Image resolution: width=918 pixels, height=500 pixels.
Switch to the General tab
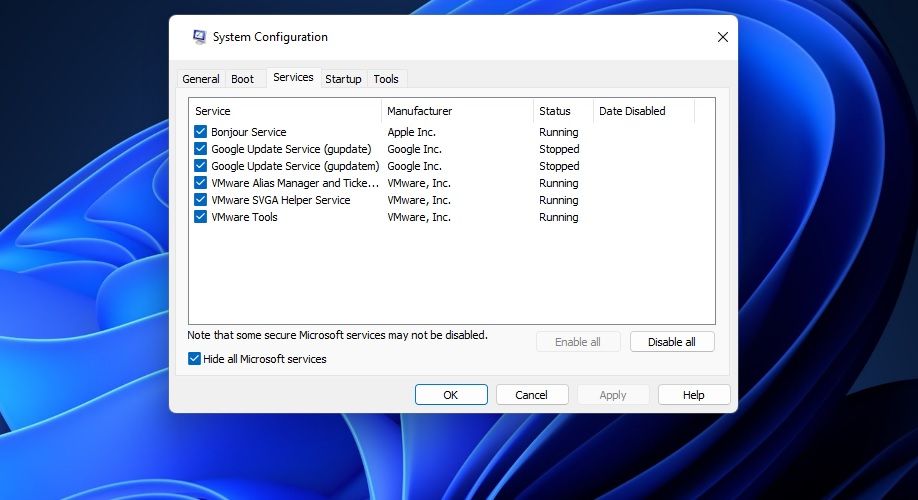point(201,79)
